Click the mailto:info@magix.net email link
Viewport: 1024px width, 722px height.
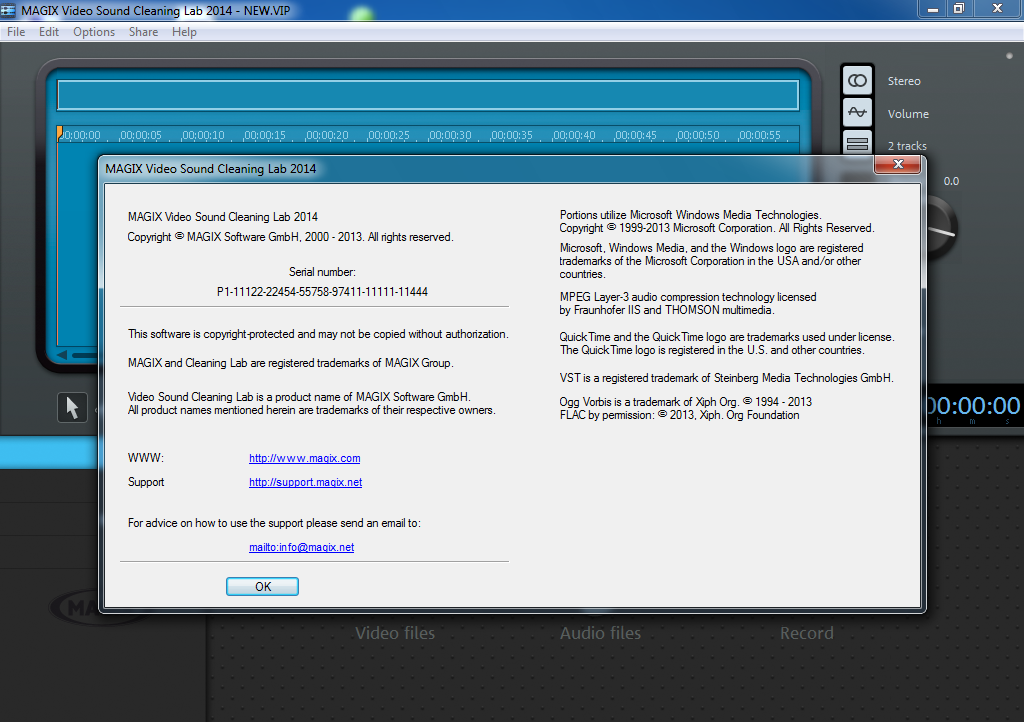point(301,547)
